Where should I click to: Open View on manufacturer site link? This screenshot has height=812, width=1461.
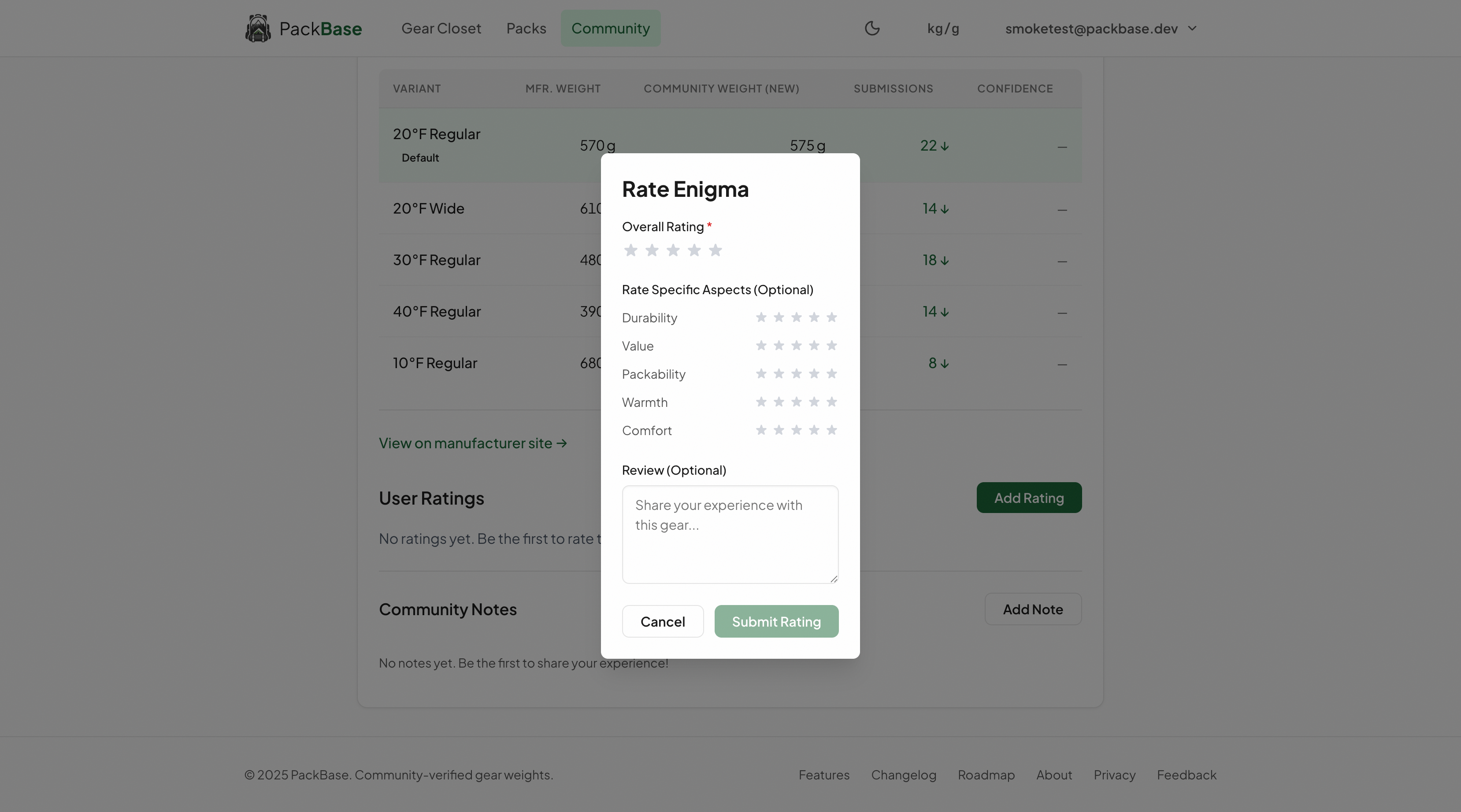click(472, 443)
